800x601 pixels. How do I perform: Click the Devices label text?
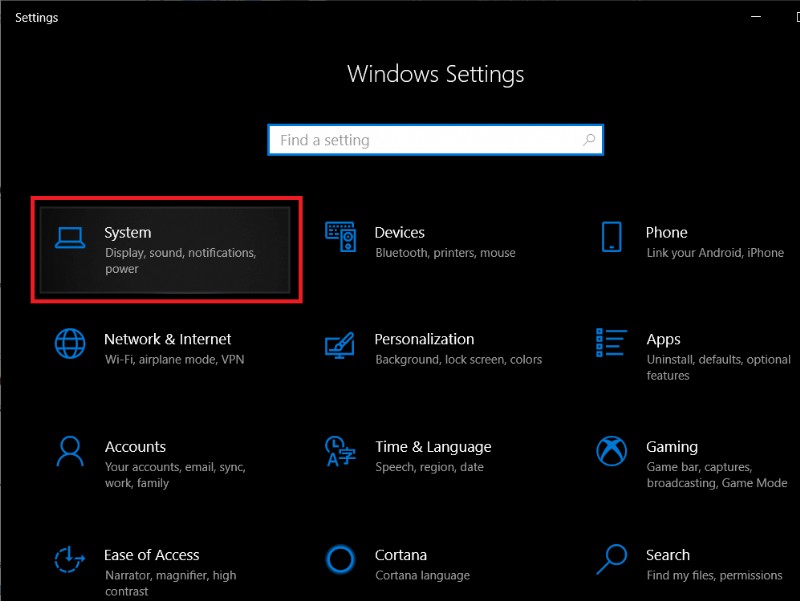(x=400, y=231)
